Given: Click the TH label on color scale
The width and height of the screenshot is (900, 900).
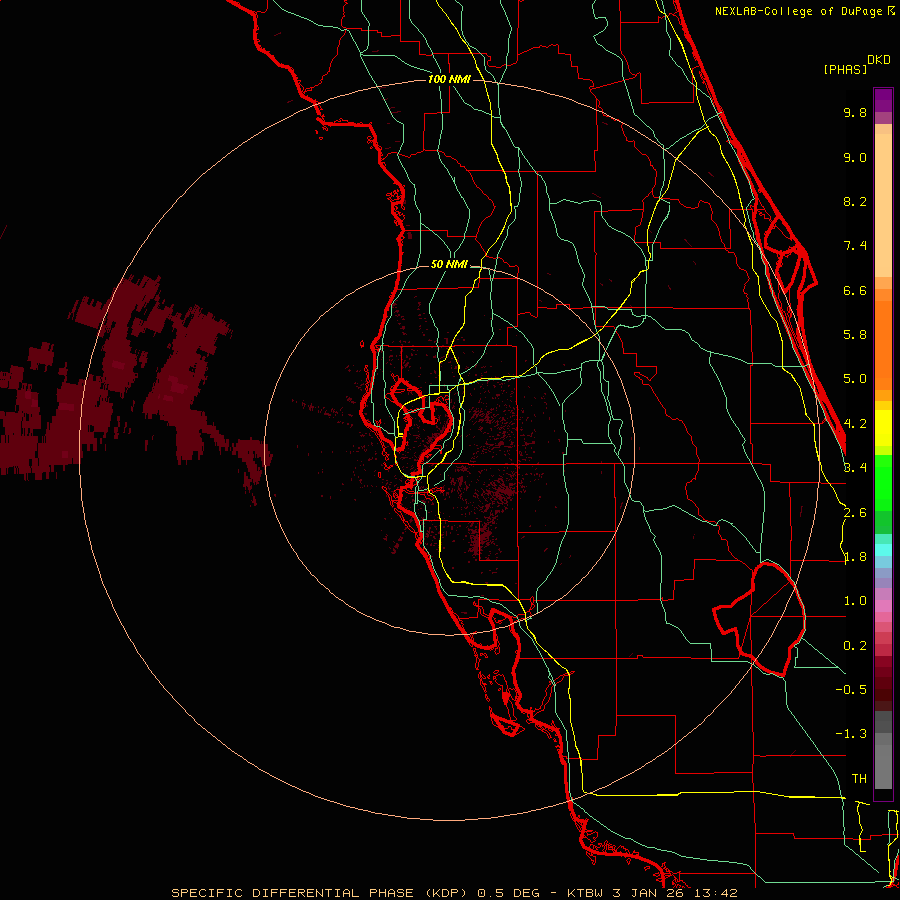Looking at the screenshot, I should [859, 778].
